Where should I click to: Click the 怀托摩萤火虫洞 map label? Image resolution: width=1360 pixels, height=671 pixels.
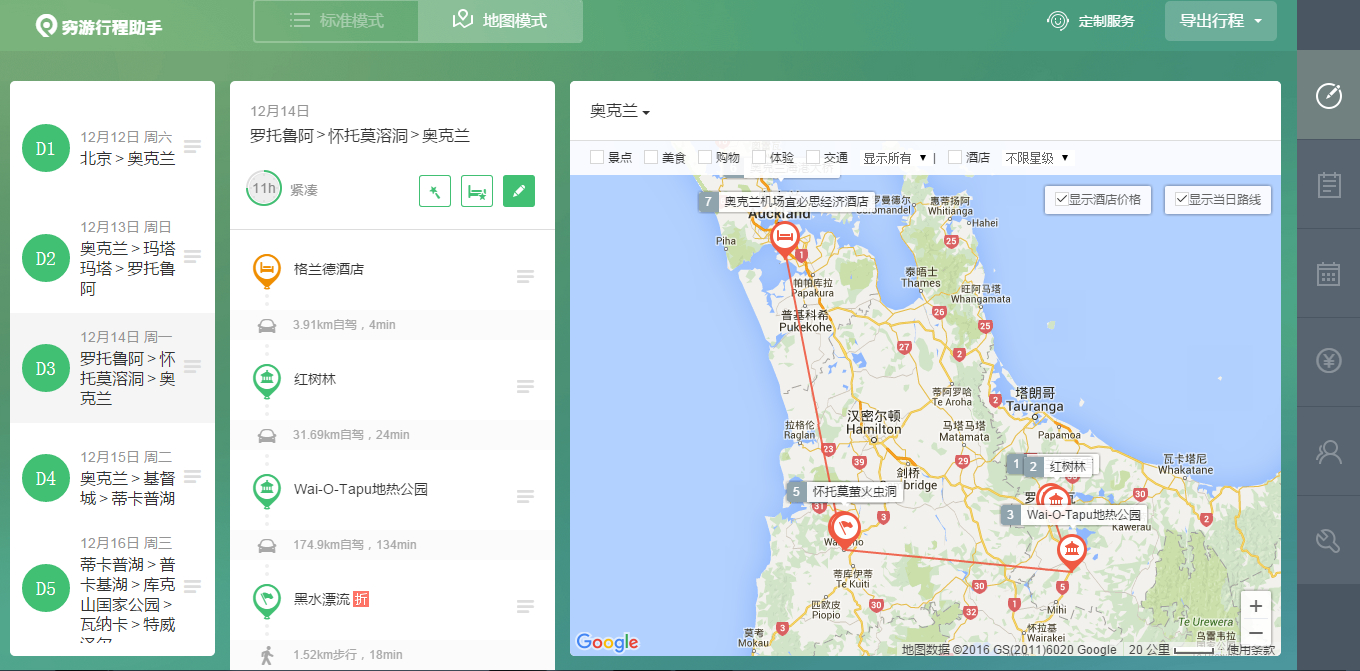(844, 492)
